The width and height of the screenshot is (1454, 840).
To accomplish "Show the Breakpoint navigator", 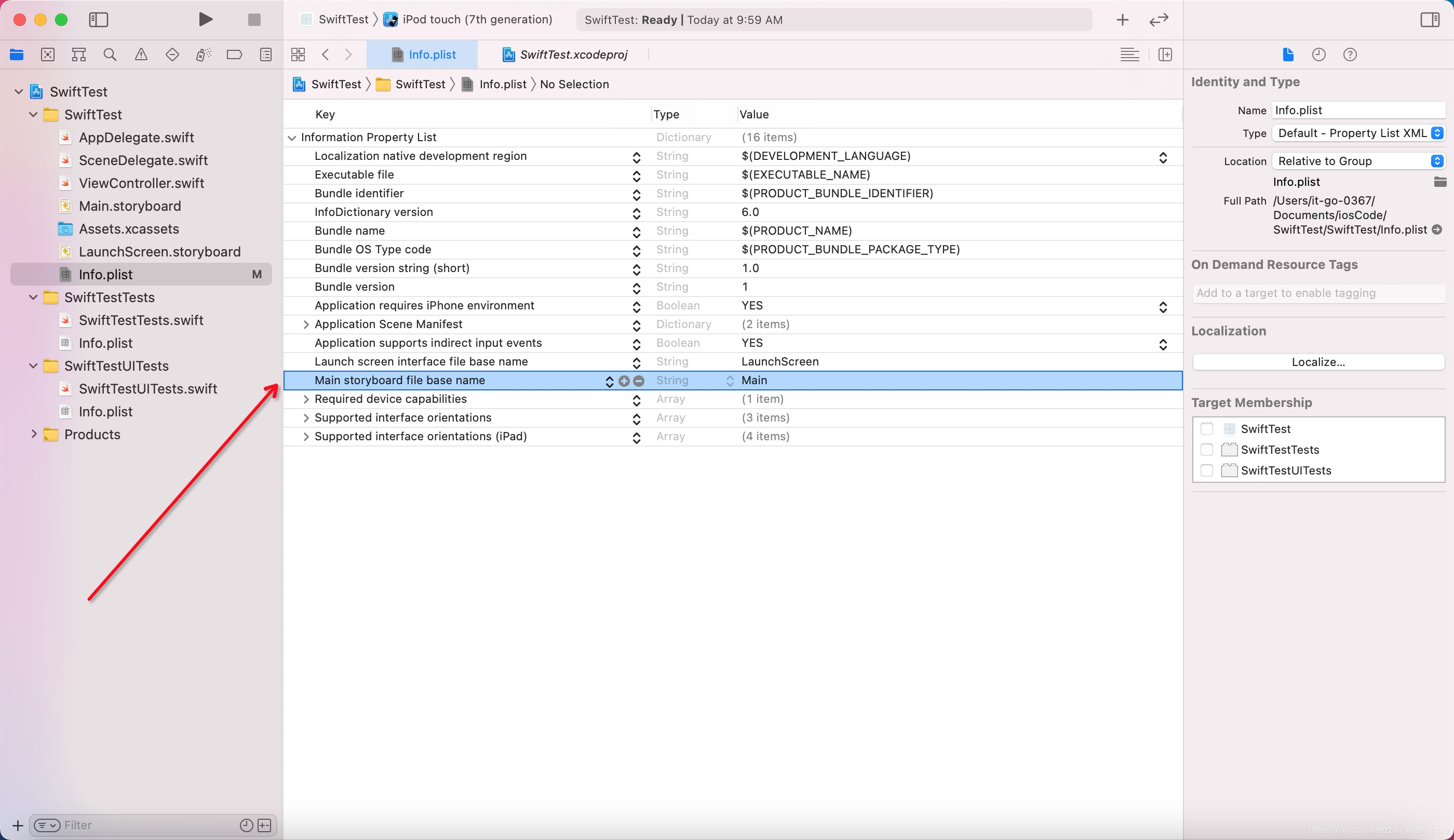I will 234,55.
